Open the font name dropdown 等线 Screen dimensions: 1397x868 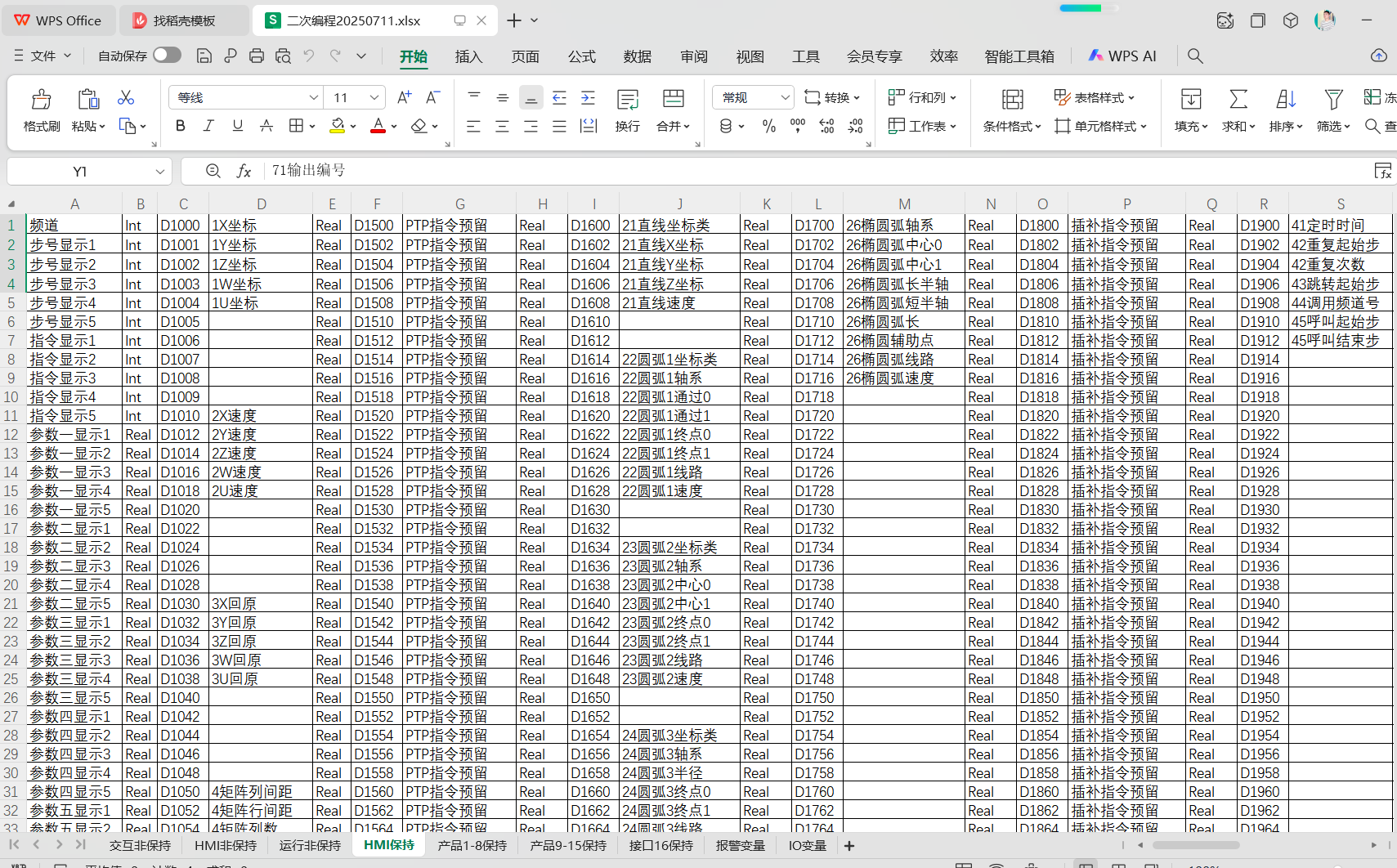(313, 98)
